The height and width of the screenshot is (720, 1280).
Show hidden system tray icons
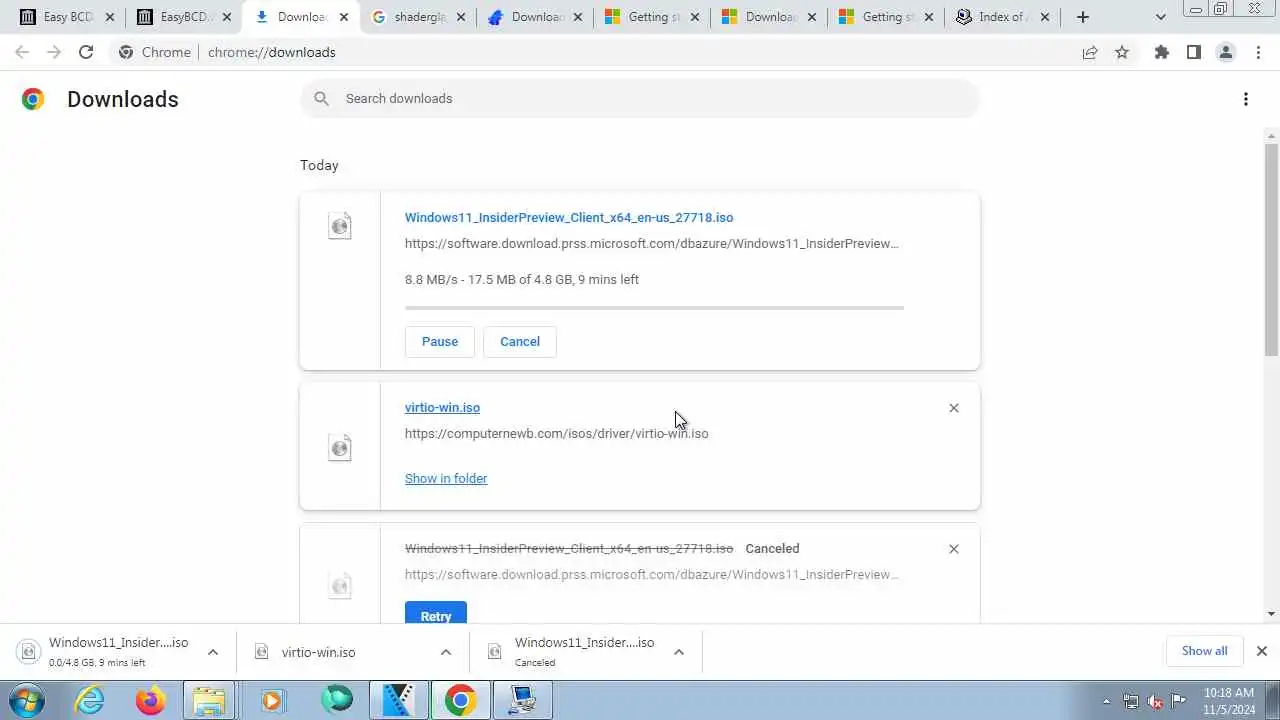point(1106,701)
